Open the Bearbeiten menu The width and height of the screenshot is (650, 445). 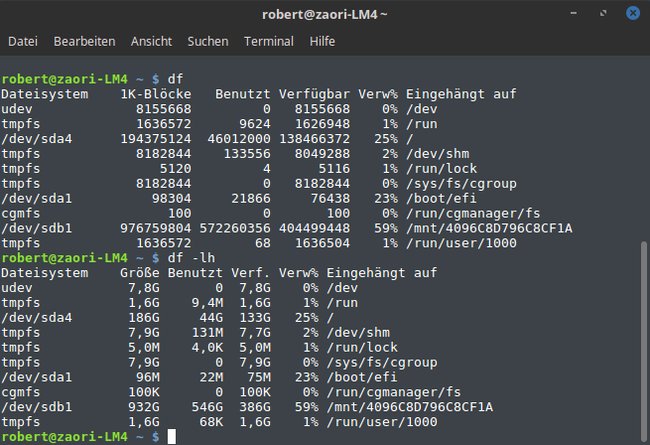85,41
